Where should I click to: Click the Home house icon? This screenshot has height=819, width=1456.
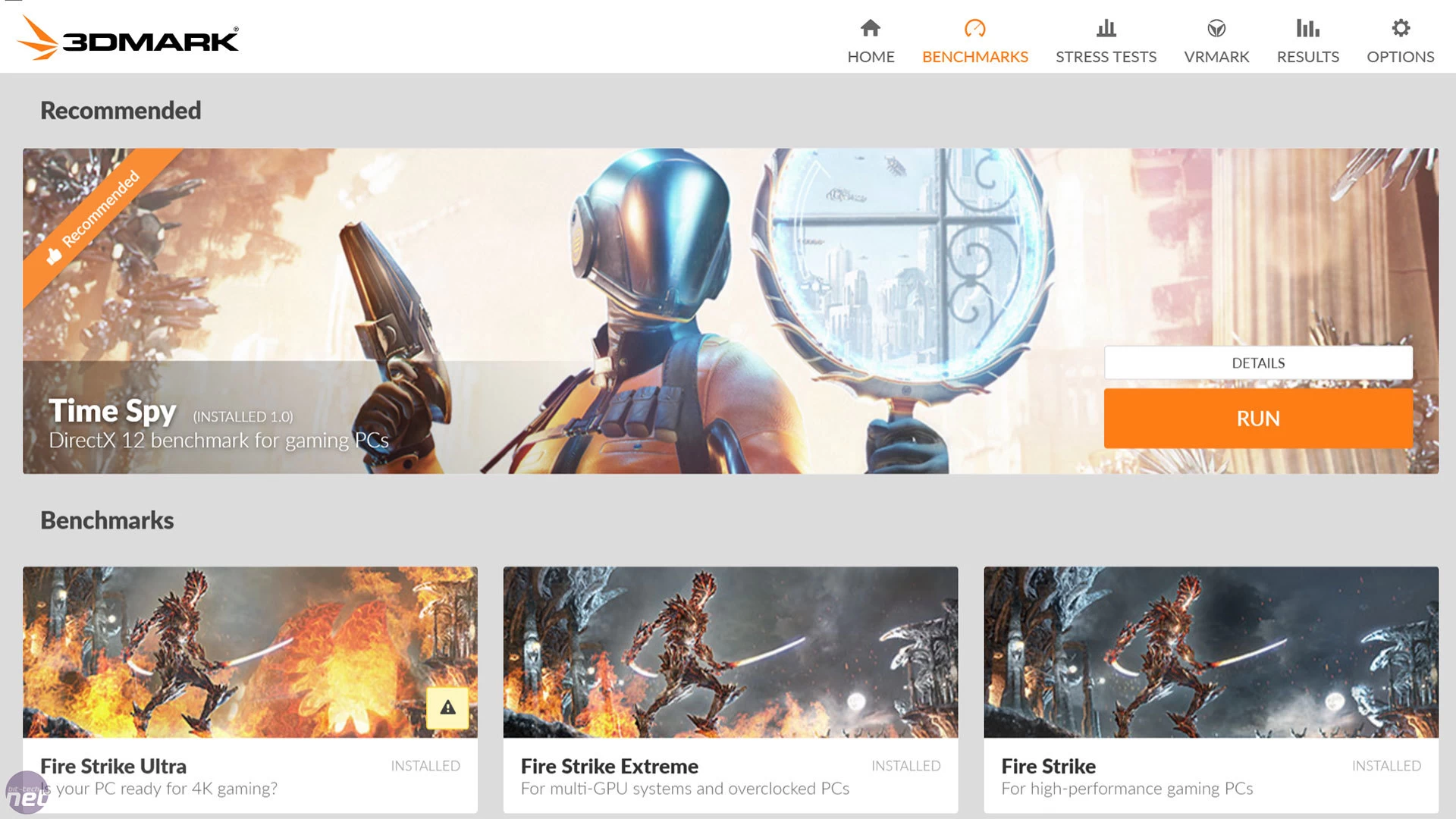(871, 28)
